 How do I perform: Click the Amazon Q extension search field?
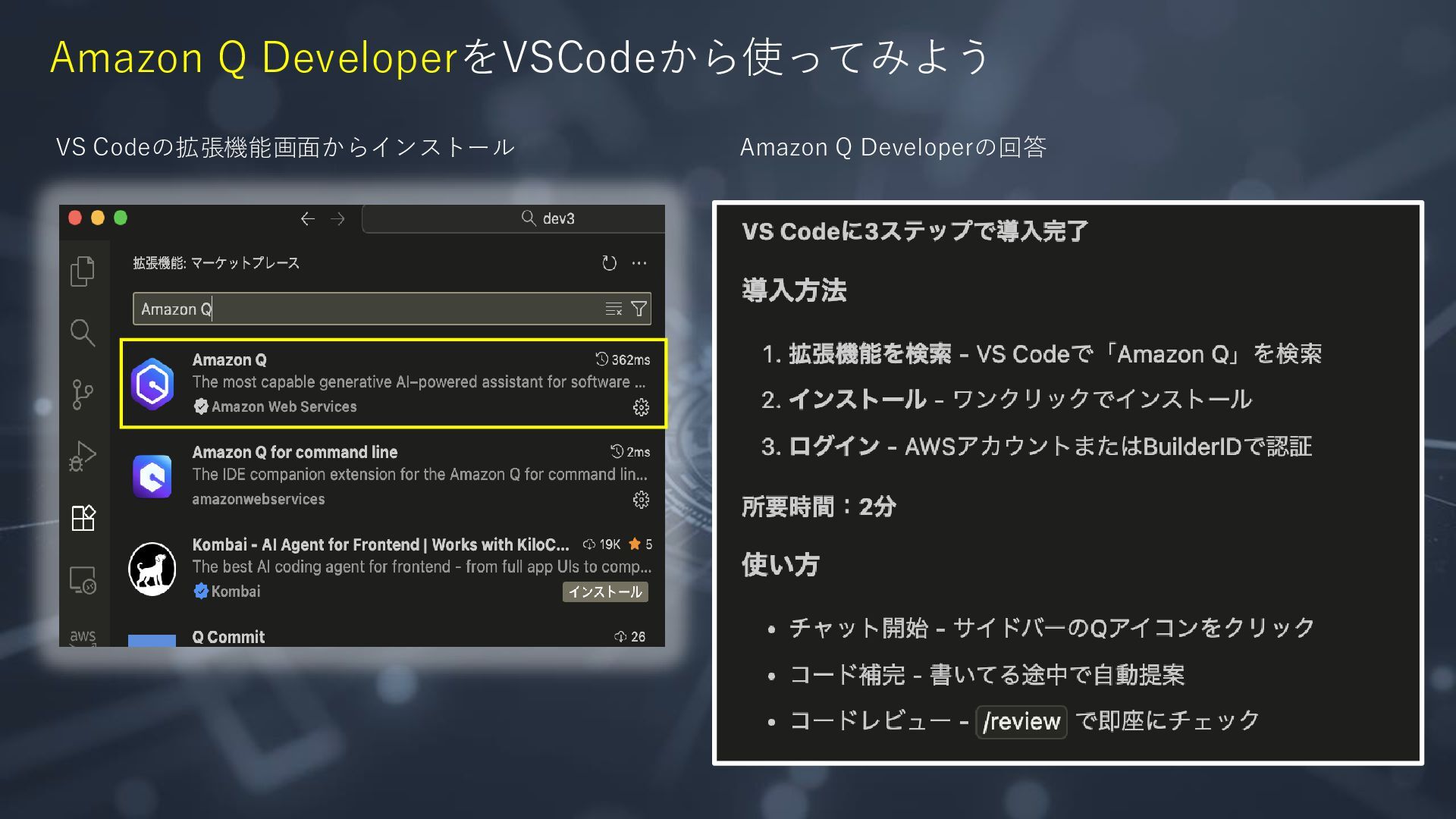pyautogui.click(x=364, y=309)
